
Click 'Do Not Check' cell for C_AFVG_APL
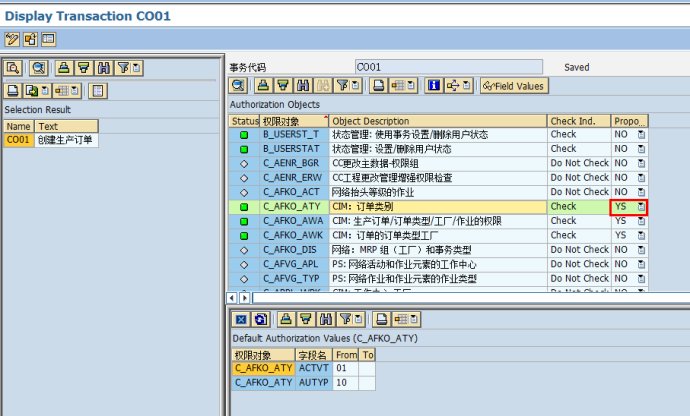point(579,264)
